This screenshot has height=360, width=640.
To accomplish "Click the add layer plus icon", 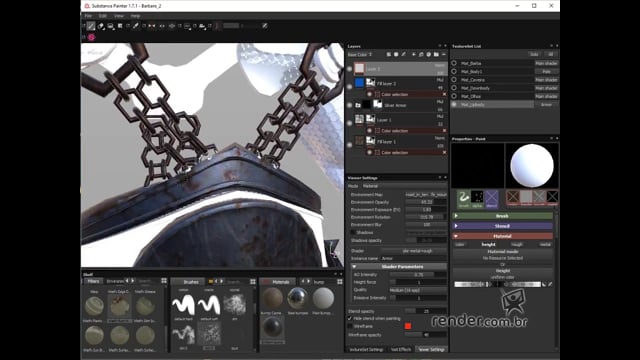I will tap(413, 54).
